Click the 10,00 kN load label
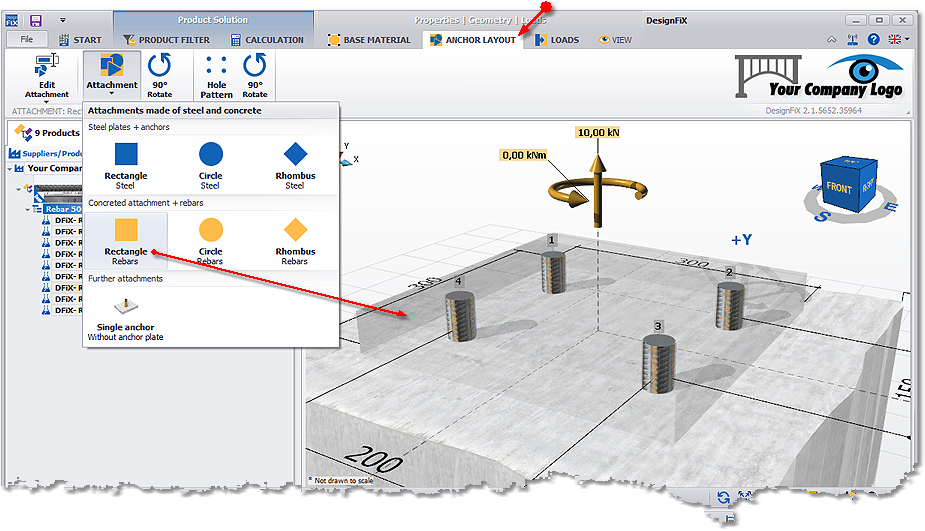 [x=598, y=132]
